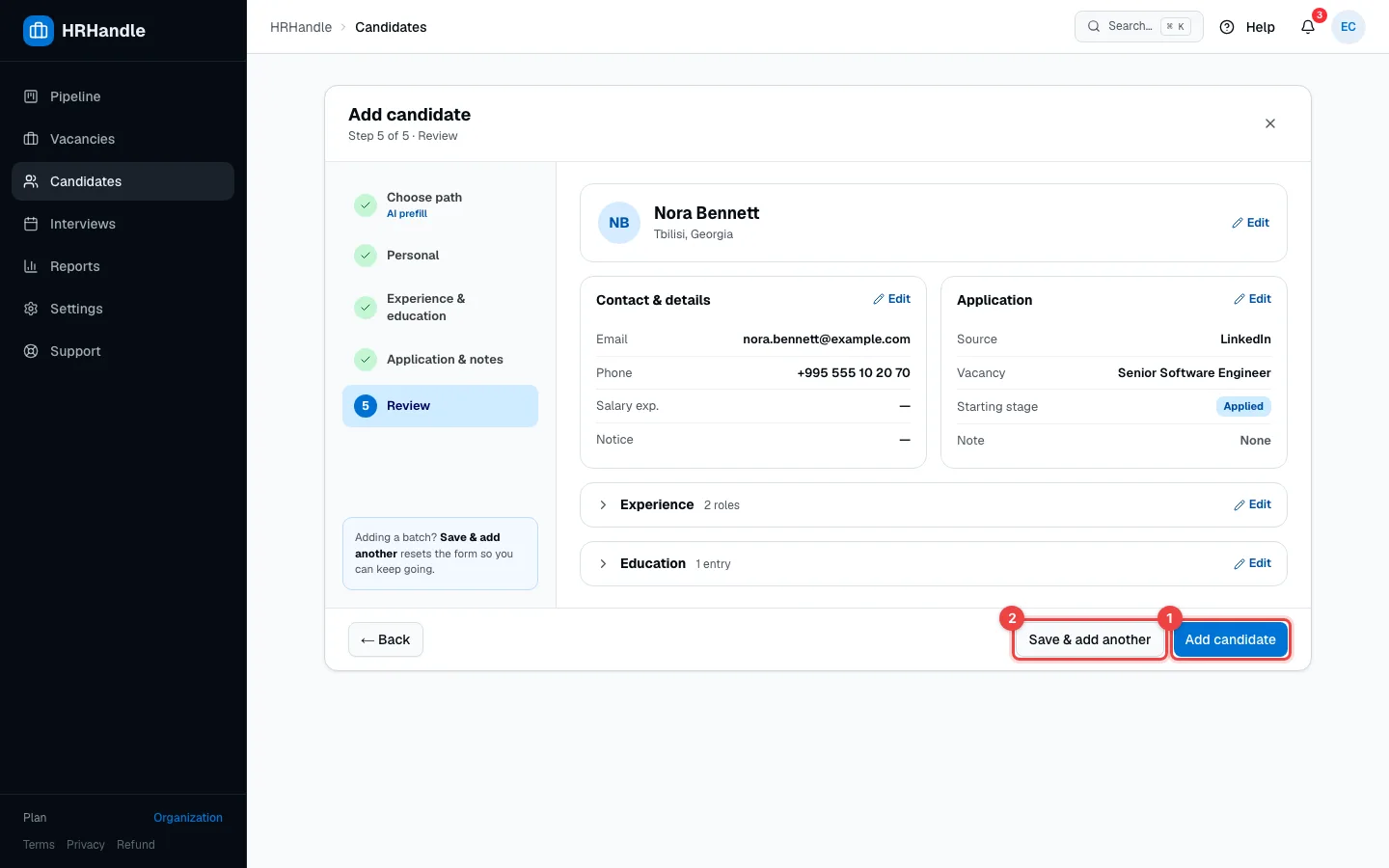Open the Privacy footer link
This screenshot has height=868, width=1389.
[x=86, y=845]
